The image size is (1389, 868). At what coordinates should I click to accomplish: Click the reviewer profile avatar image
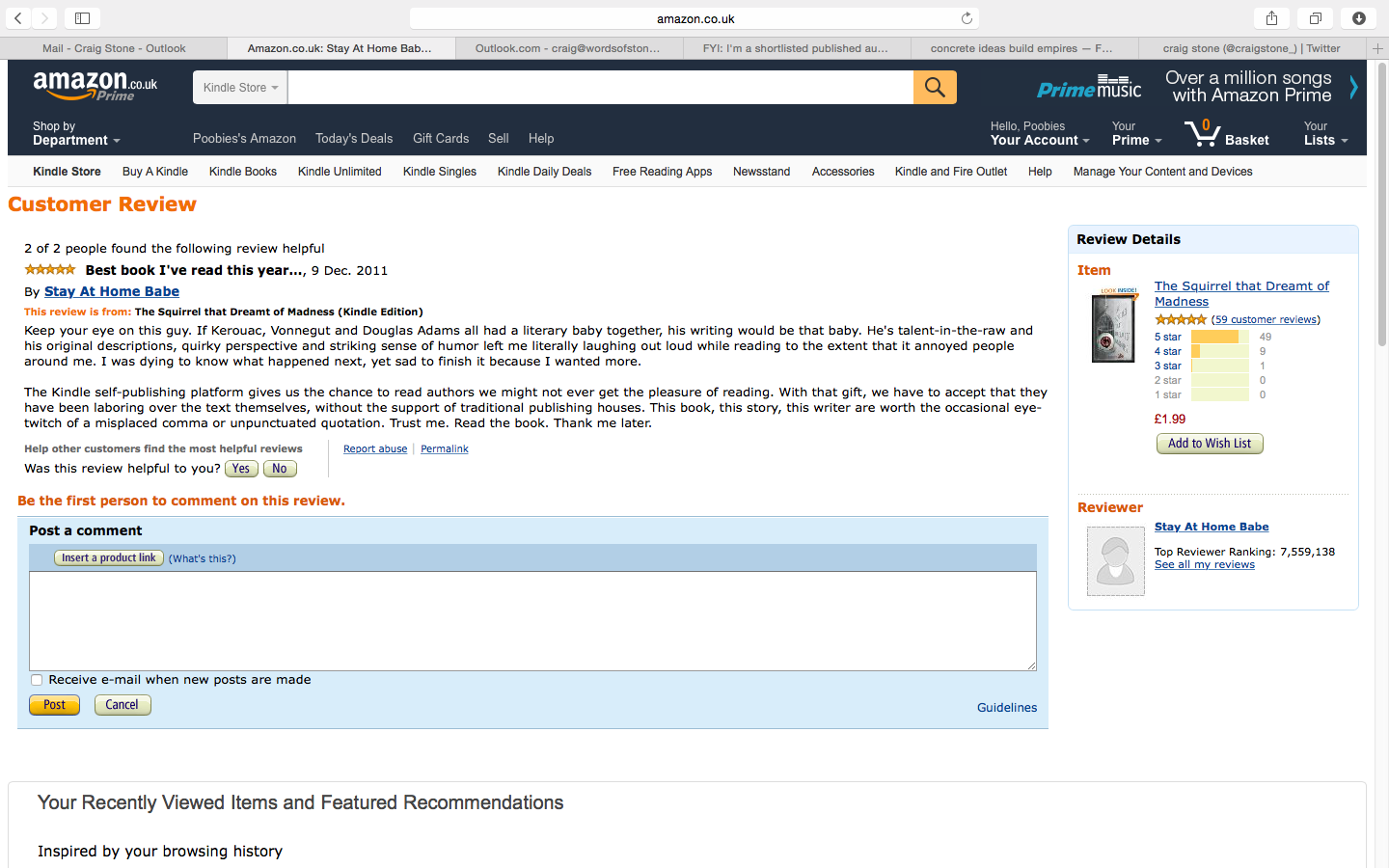(1116, 561)
